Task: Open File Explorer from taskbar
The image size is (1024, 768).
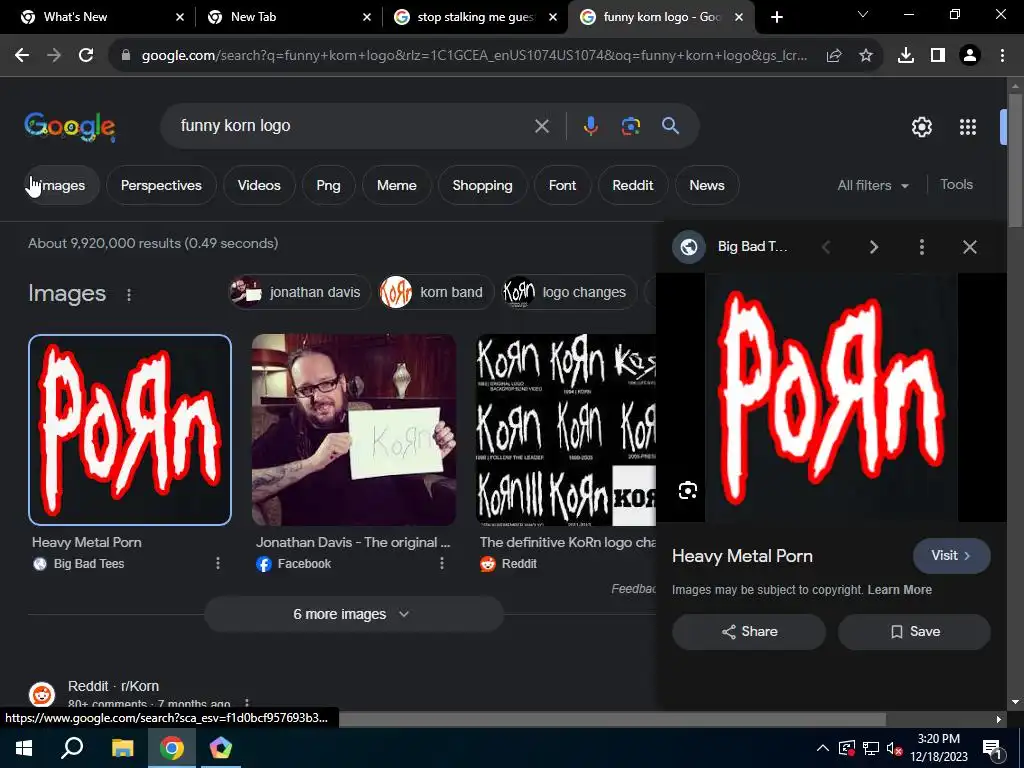Action: coord(122,748)
